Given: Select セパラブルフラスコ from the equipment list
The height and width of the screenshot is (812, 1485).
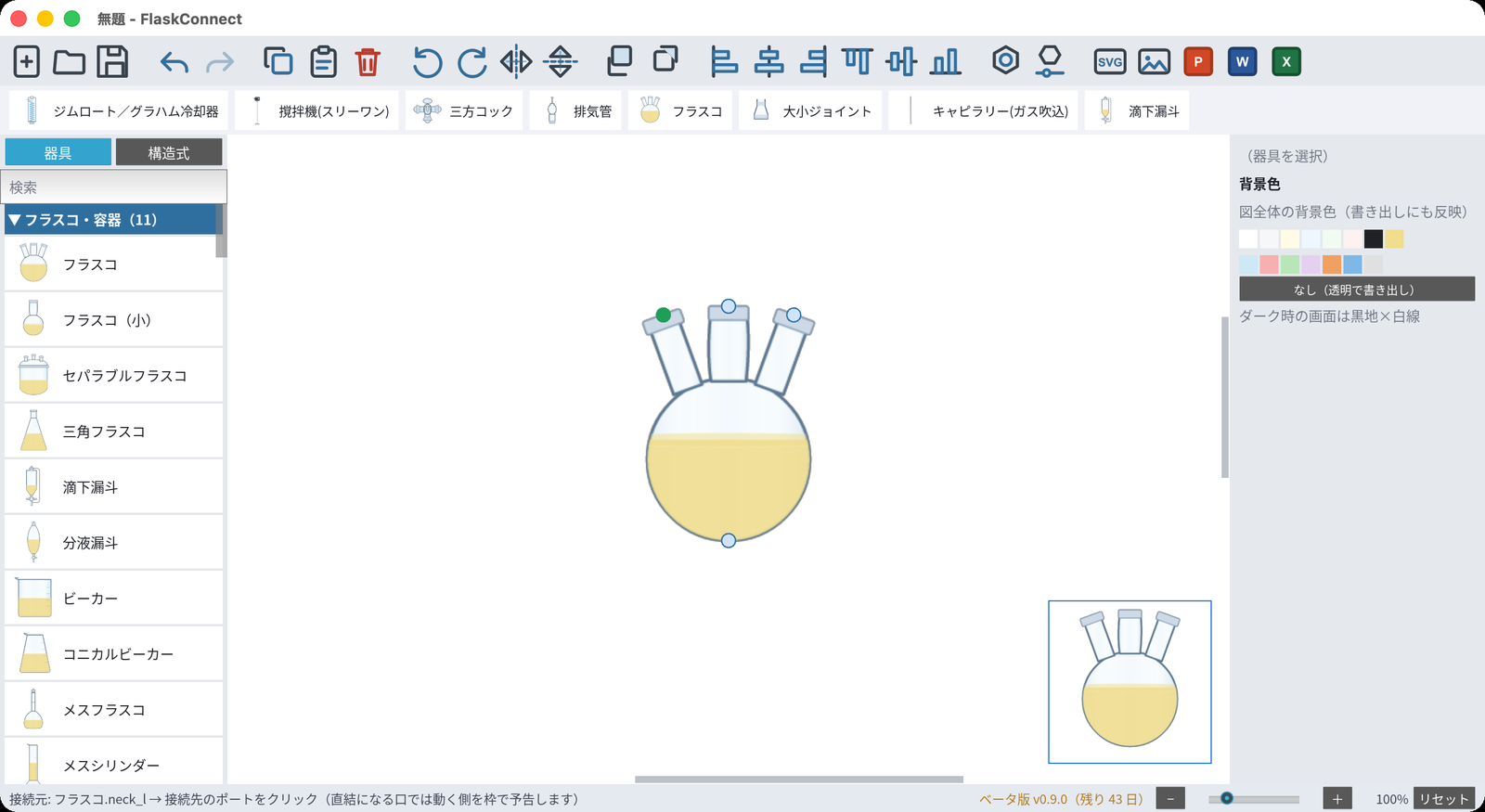Looking at the screenshot, I should (113, 375).
